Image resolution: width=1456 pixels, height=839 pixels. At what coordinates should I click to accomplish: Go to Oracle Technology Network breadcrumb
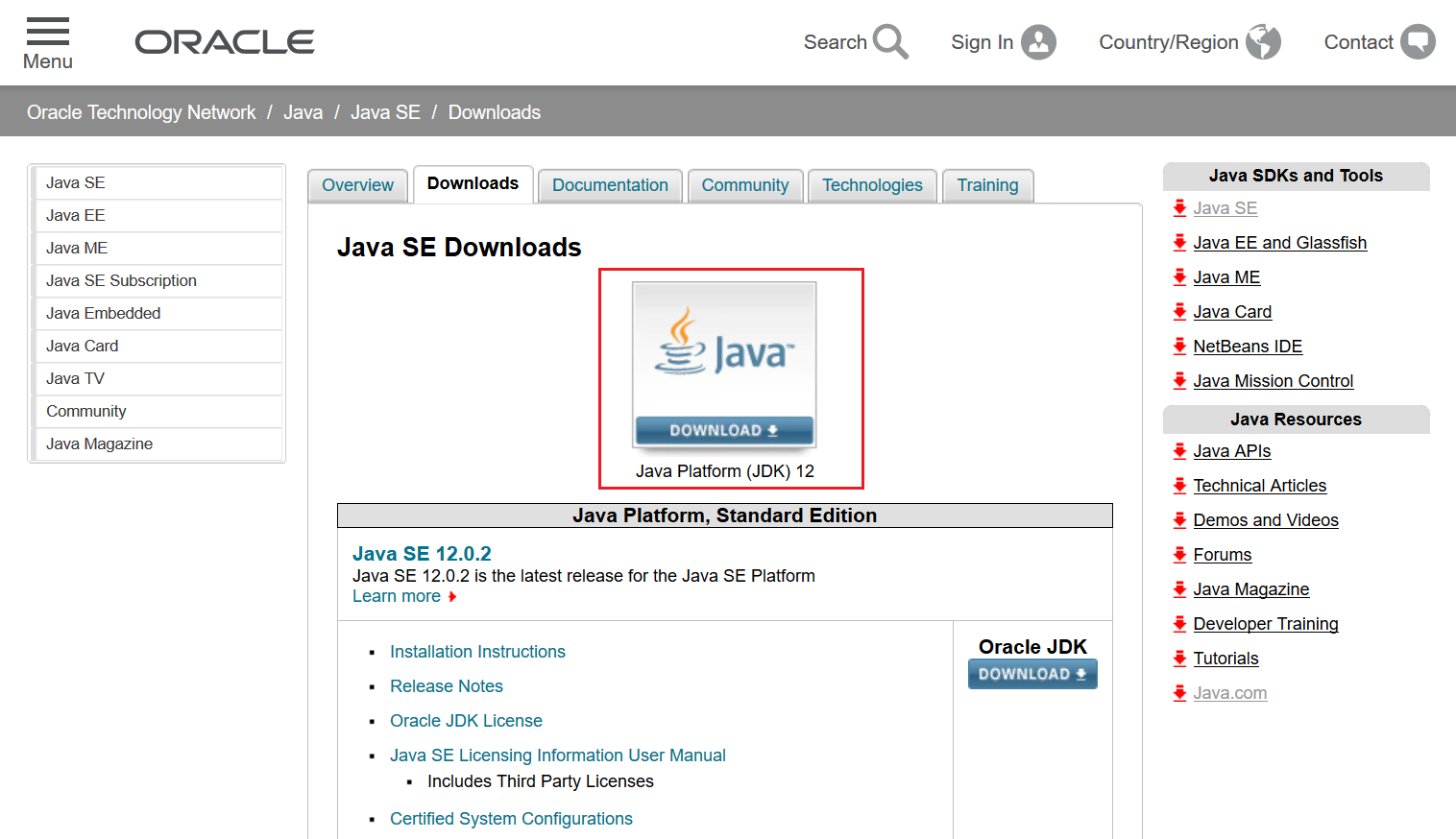[141, 112]
